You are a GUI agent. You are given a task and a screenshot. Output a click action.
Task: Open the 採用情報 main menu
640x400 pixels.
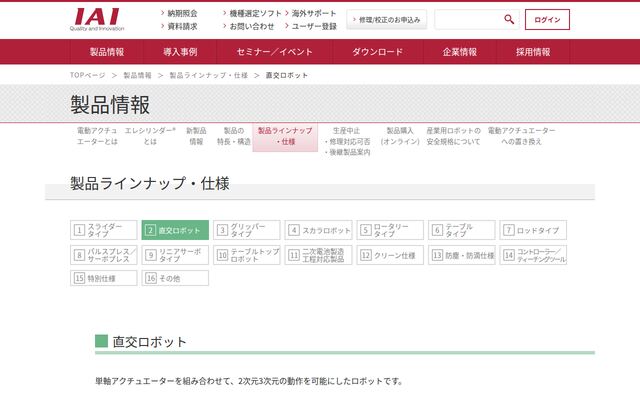click(533, 52)
